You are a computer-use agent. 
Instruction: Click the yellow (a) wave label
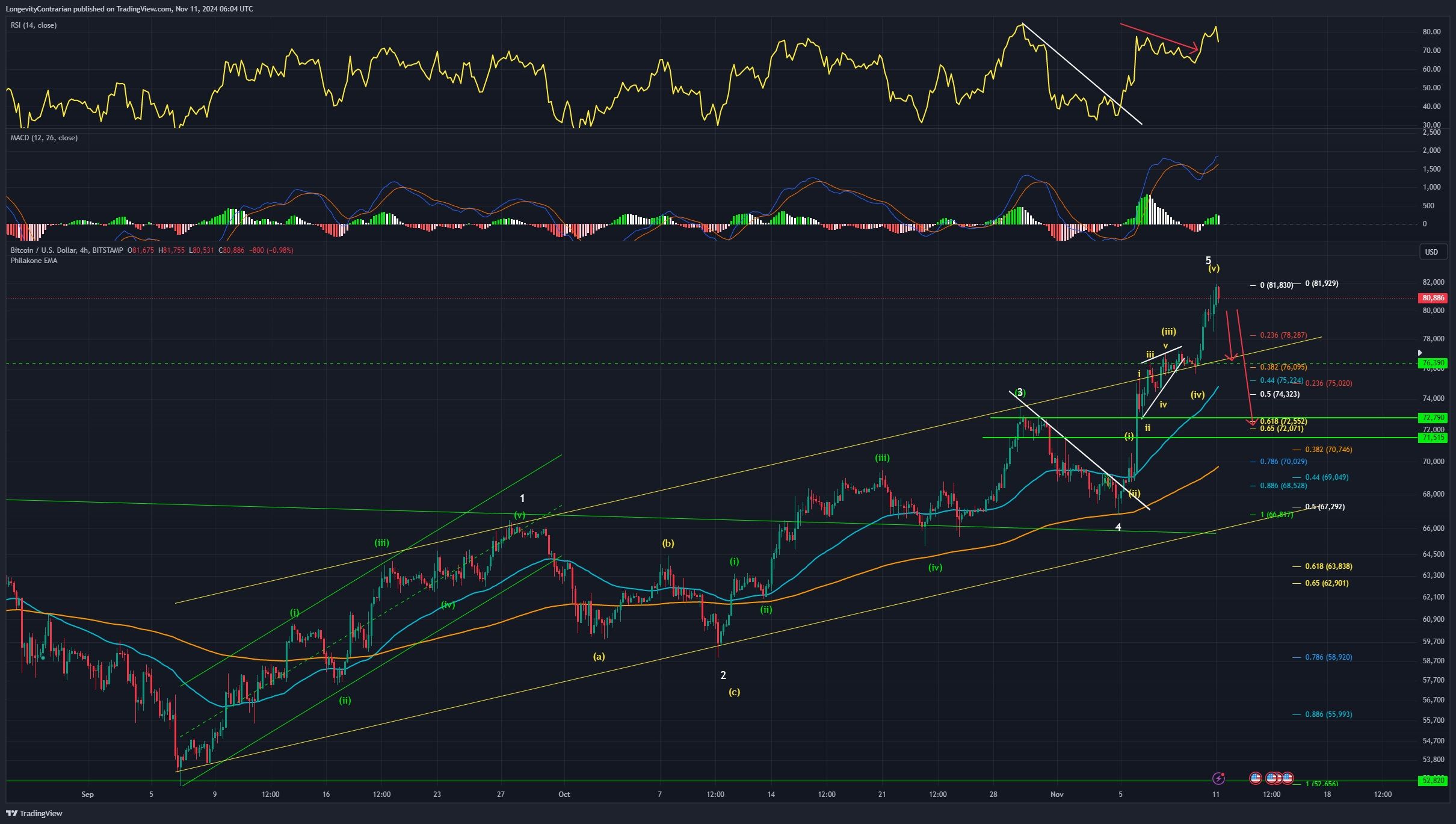(x=599, y=657)
